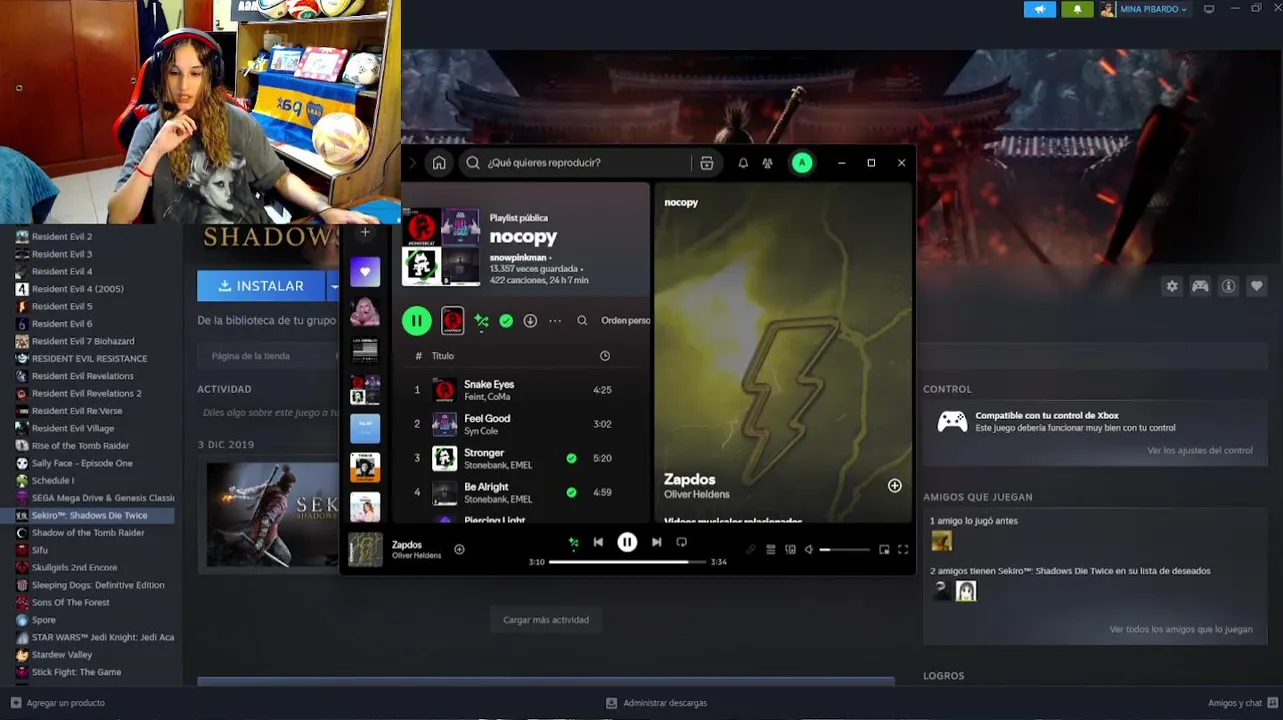
Task: Go to Spotify Home
Action: [439, 163]
